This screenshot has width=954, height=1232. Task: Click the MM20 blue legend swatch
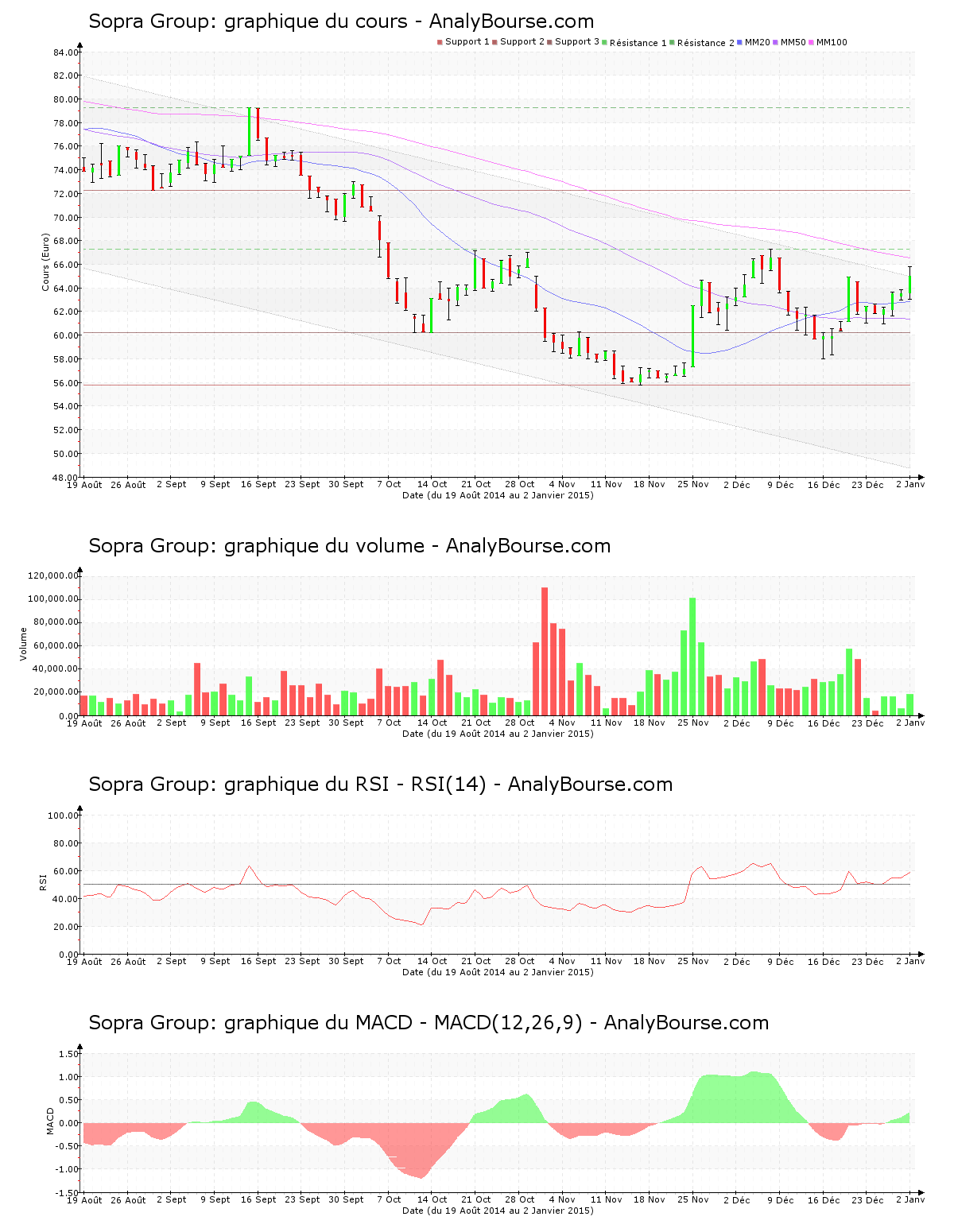click(741, 42)
